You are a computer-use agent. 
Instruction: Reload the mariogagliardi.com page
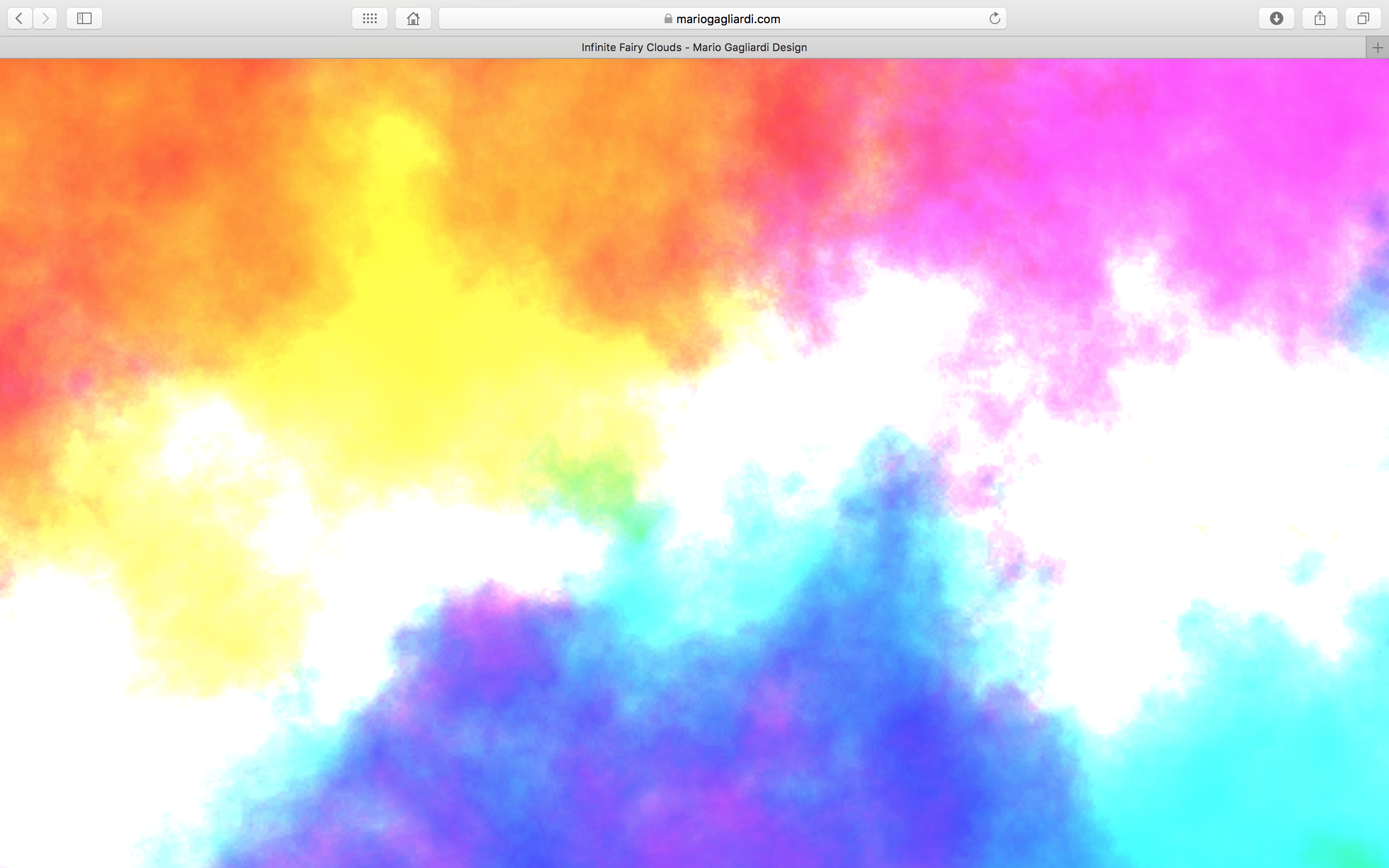994,18
